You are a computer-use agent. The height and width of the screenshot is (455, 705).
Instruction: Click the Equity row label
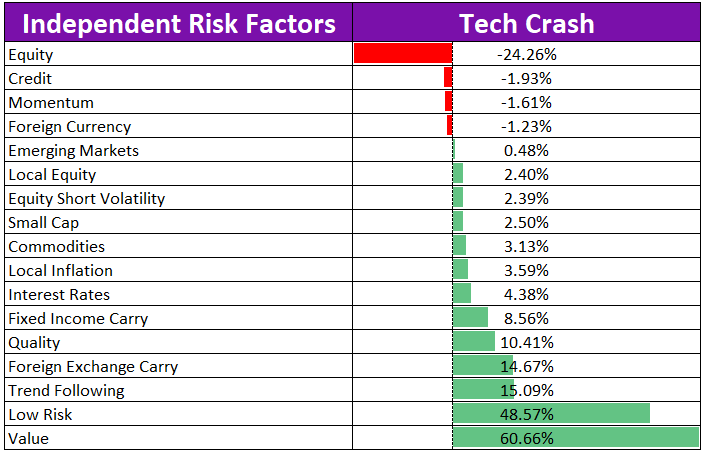click(x=31, y=55)
